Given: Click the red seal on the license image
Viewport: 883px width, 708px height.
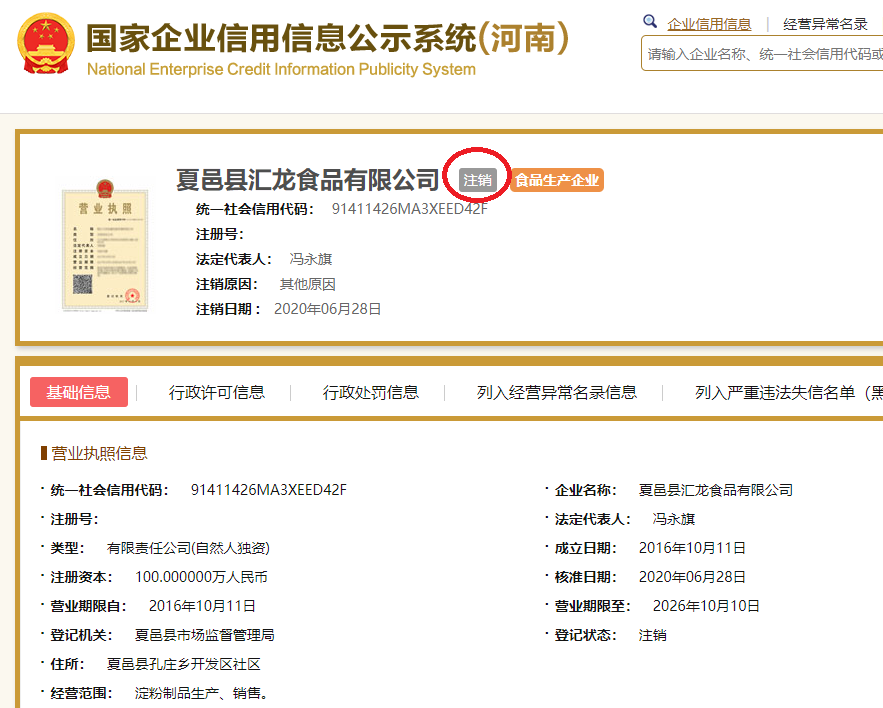Looking at the screenshot, I should [x=132, y=296].
